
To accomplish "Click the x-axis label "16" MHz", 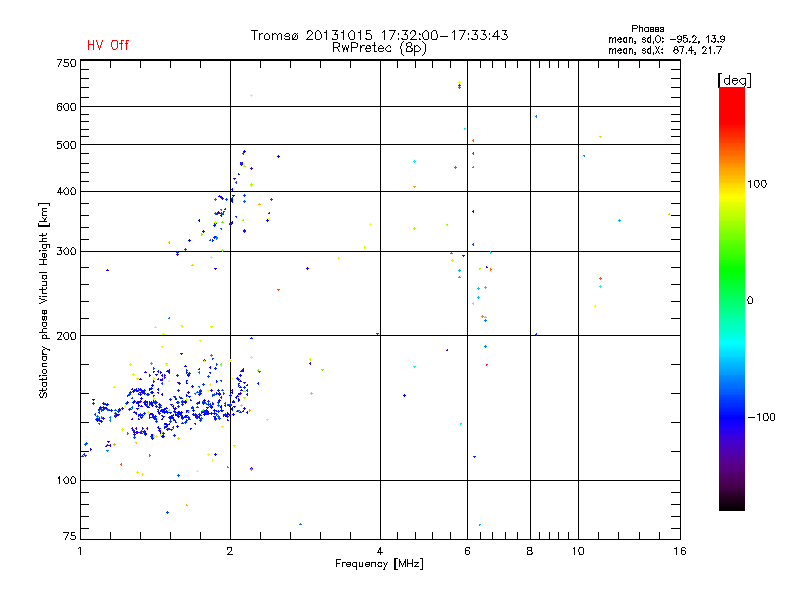I will point(680,551).
